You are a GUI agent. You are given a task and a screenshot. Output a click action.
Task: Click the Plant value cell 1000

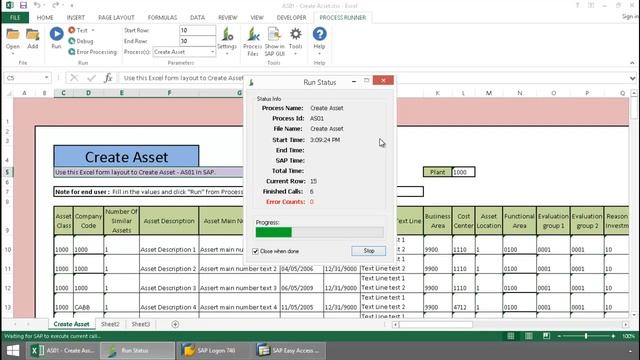pyautogui.click(x=463, y=172)
